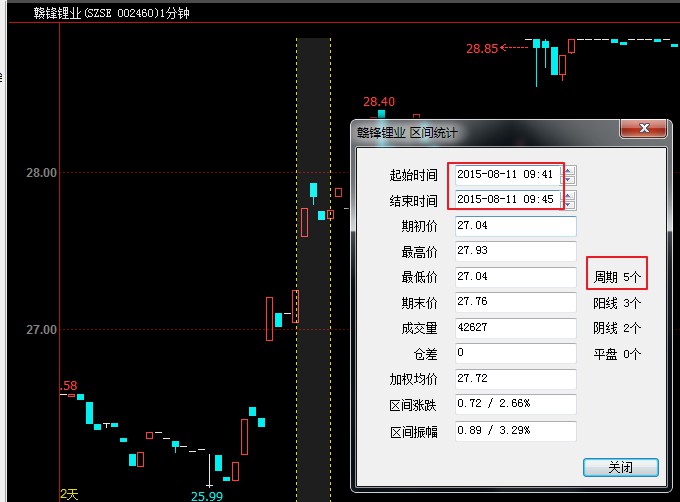Click the 关闭 button in the dialog
Viewport: 680px width, 502px height.
point(620,467)
